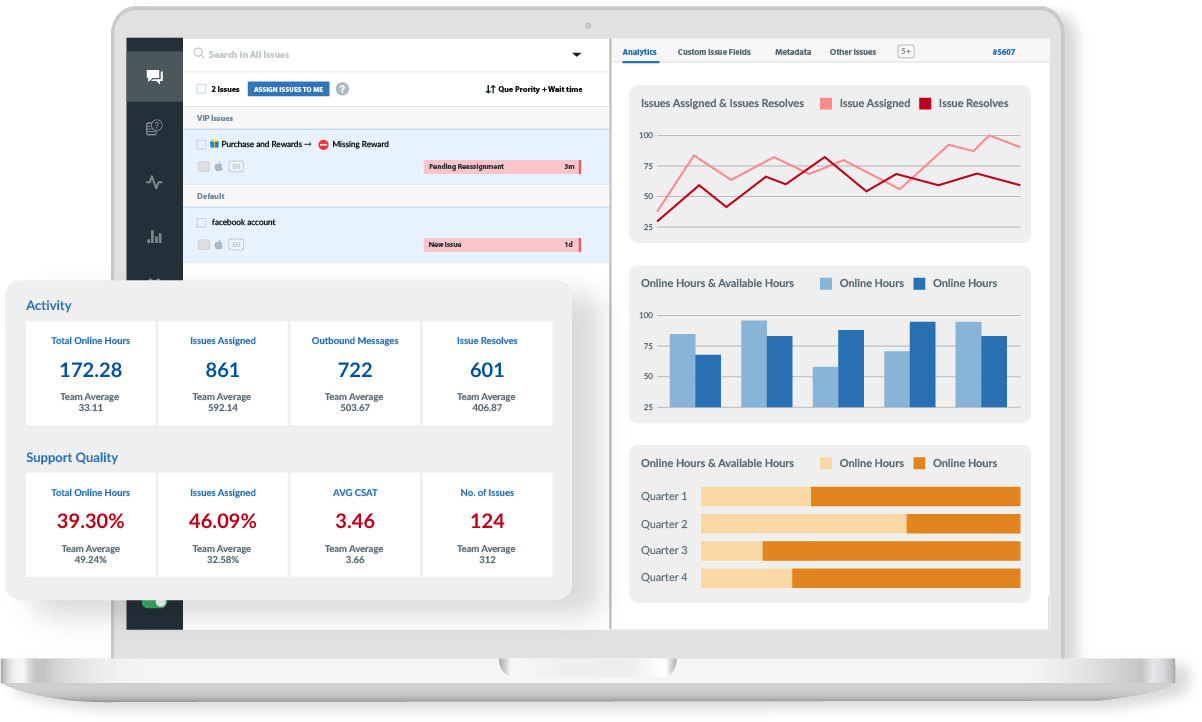
Task: Click grey square icon in New Issue row
Action: coord(204,244)
